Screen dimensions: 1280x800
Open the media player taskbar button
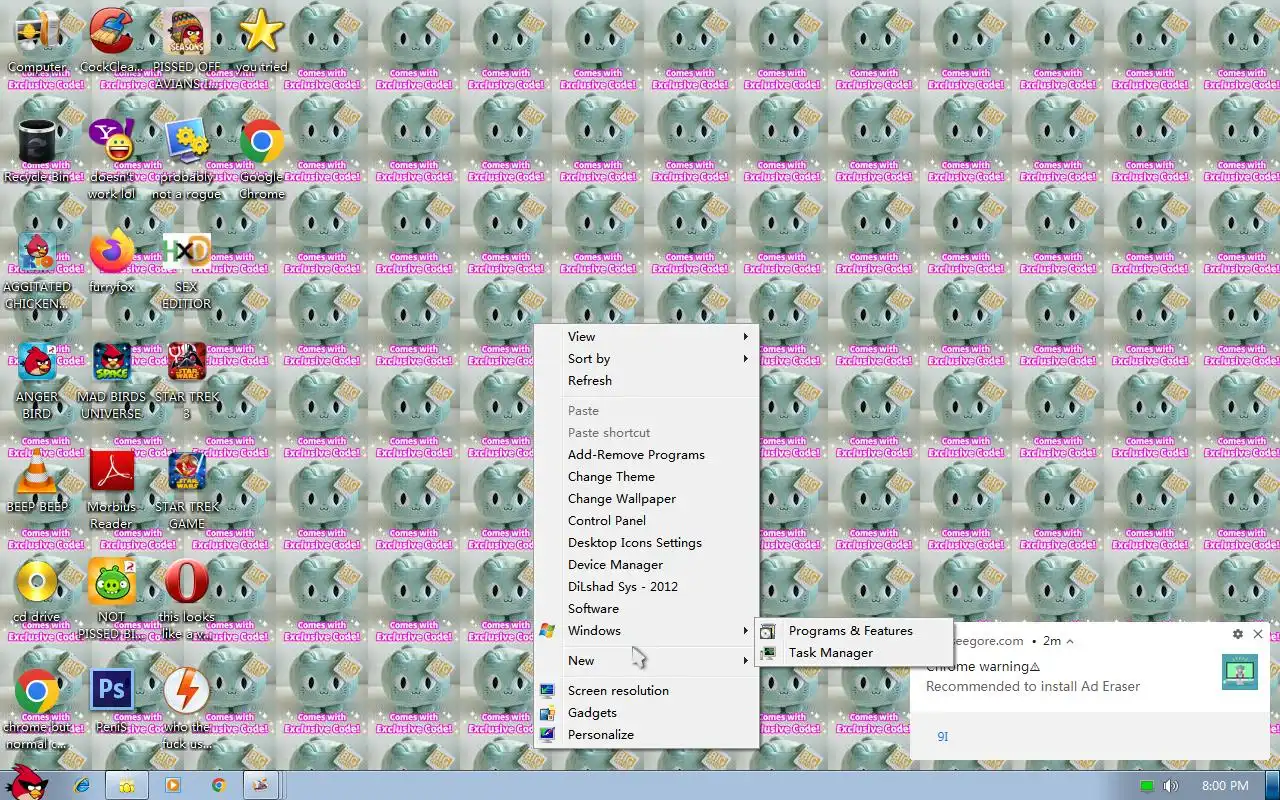pyautogui.click(x=173, y=786)
